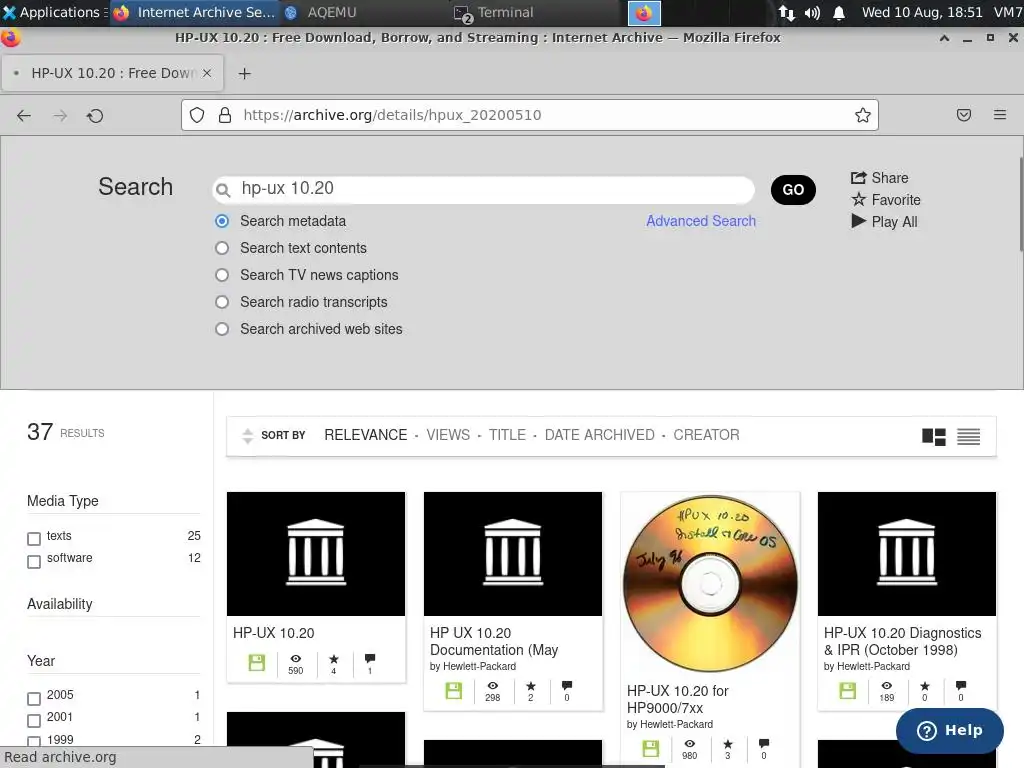Open HP-UX 10.20 item title link

(274, 633)
